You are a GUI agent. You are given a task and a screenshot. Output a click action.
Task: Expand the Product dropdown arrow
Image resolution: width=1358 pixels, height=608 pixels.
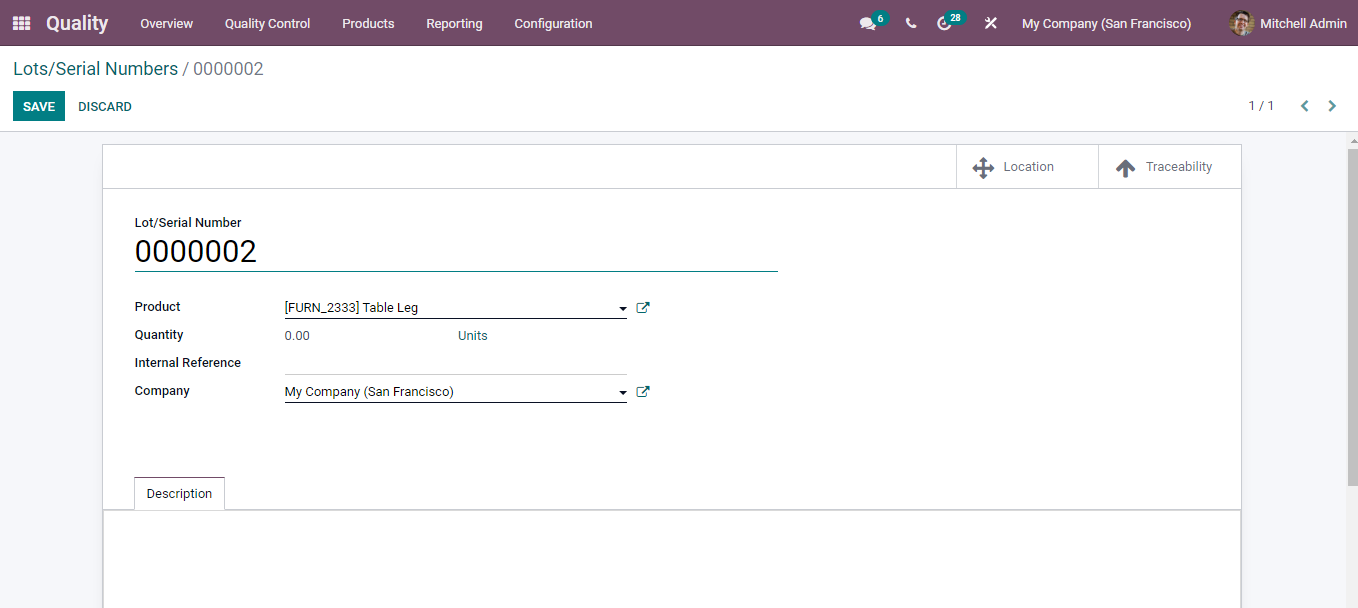(622, 308)
